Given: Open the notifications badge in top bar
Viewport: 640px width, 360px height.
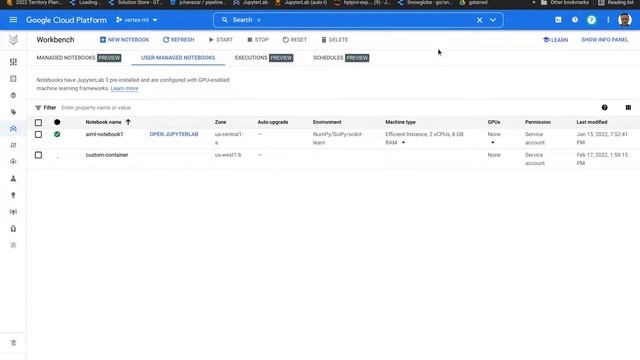Looking at the screenshot, I should pyautogui.click(x=591, y=20).
